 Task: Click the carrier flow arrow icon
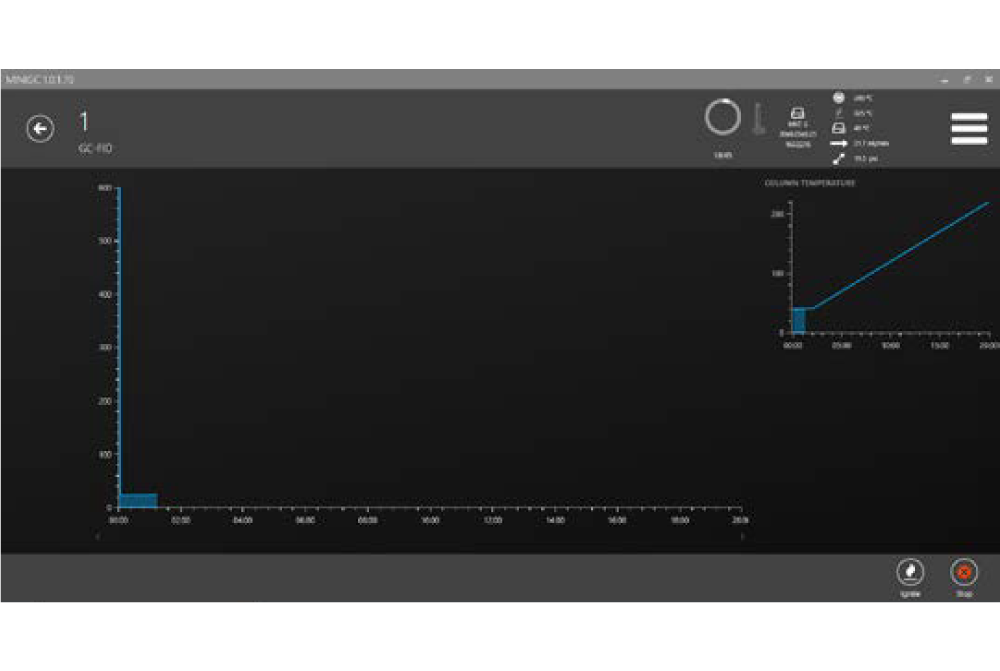pyautogui.click(x=838, y=143)
